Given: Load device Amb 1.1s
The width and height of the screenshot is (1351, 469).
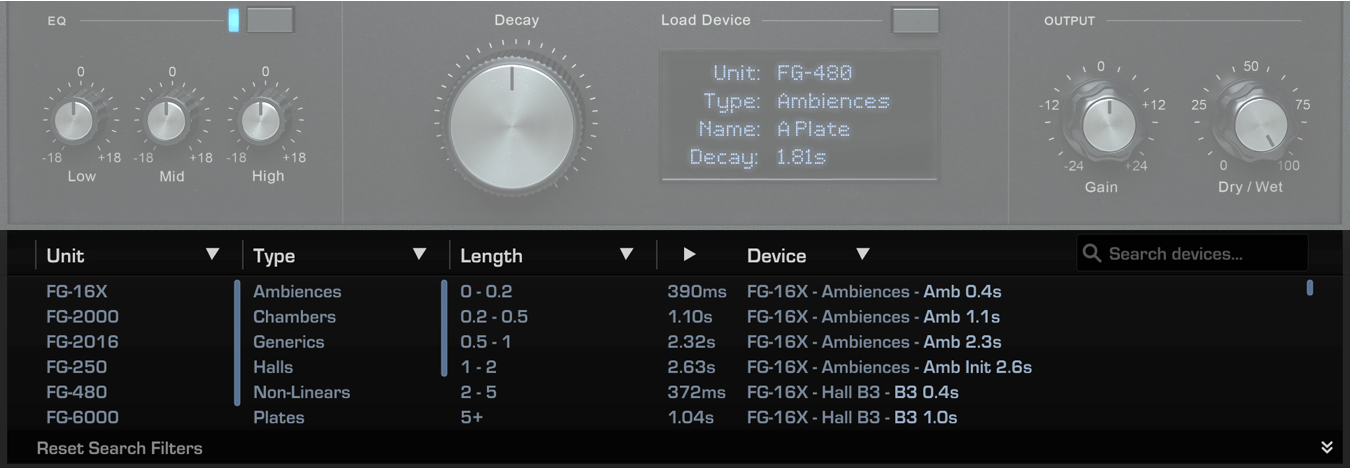Looking at the screenshot, I should 873,317.
